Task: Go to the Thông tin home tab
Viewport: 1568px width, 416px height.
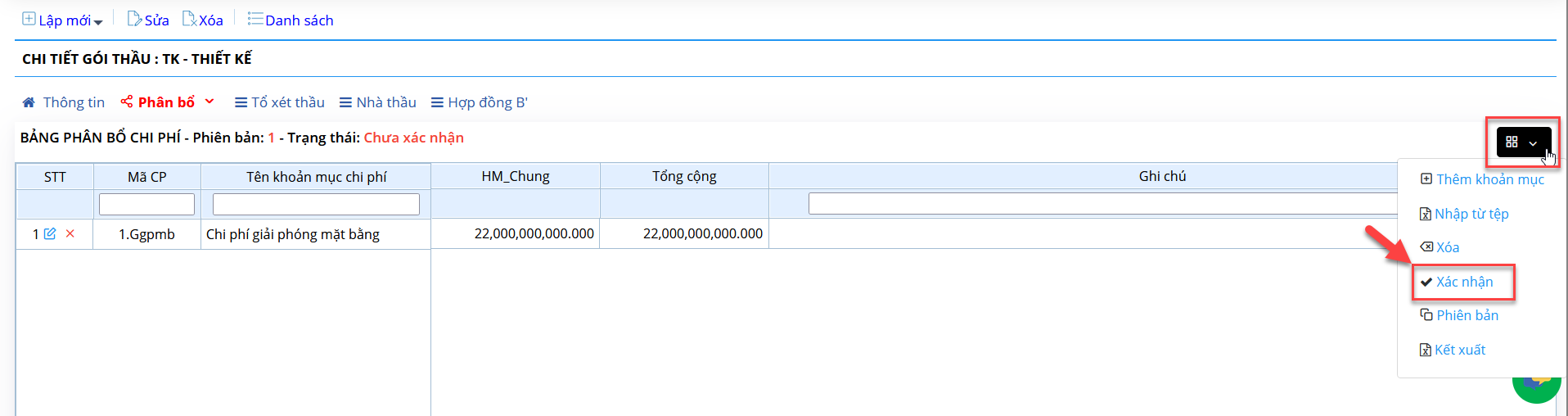Action: point(64,102)
